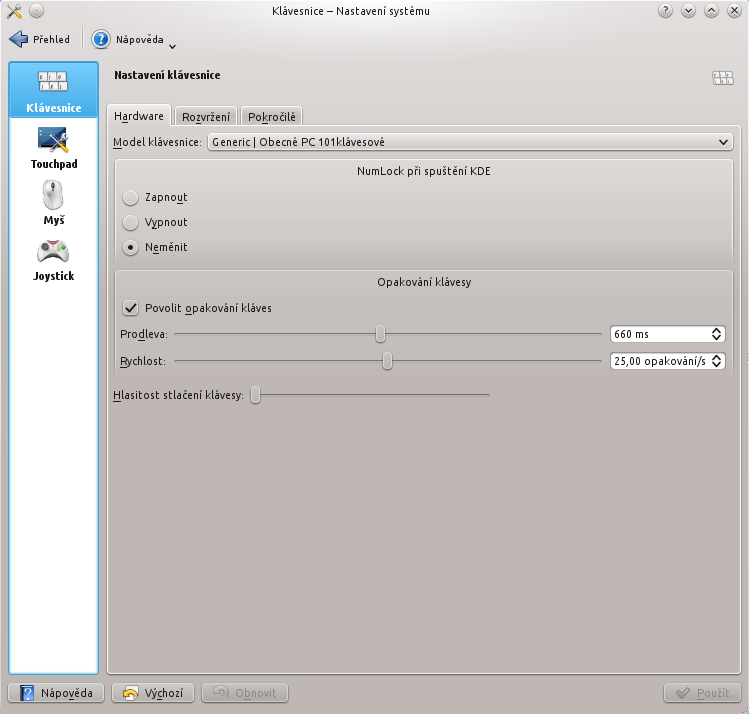The width and height of the screenshot is (749, 714).
Task: Switch to the Rozvržení tab
Action: (206, 117)
